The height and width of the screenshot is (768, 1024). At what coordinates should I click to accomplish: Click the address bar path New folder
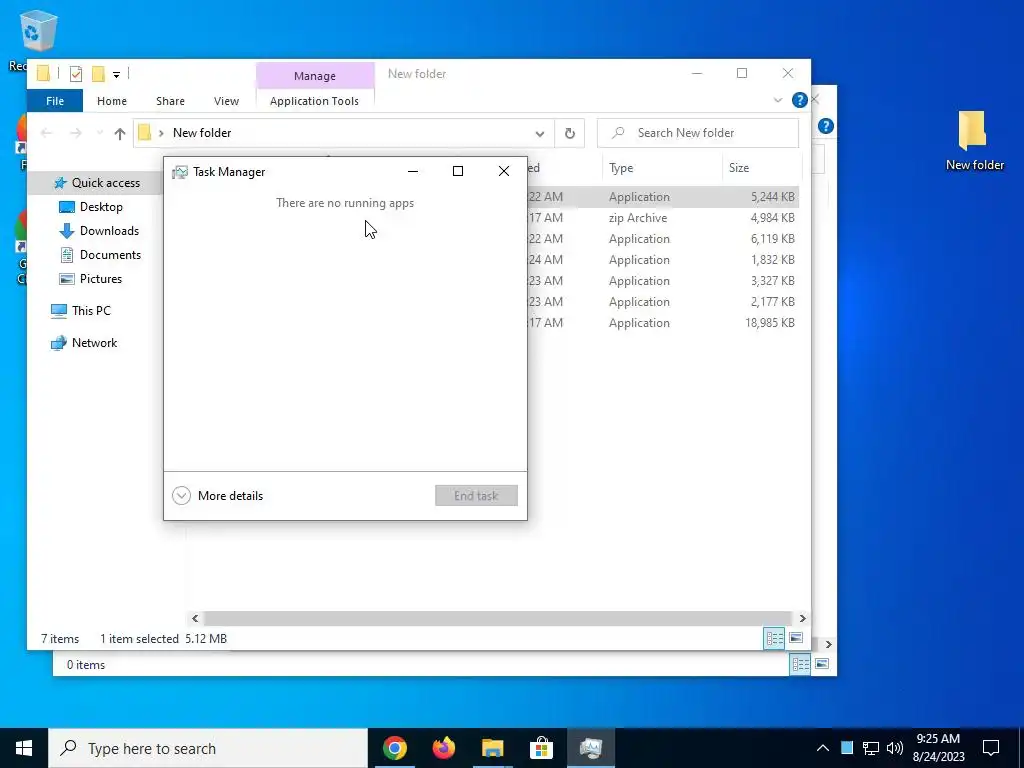coord(202,133)
